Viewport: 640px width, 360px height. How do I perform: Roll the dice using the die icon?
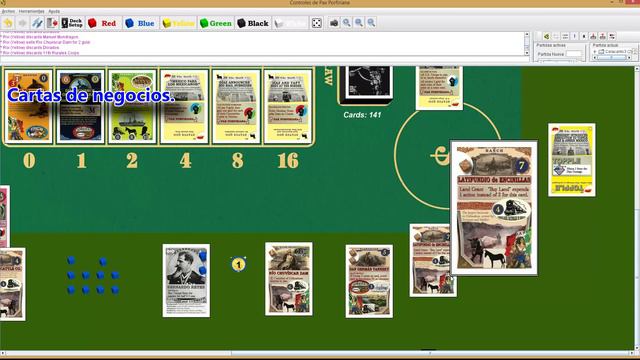317,23
